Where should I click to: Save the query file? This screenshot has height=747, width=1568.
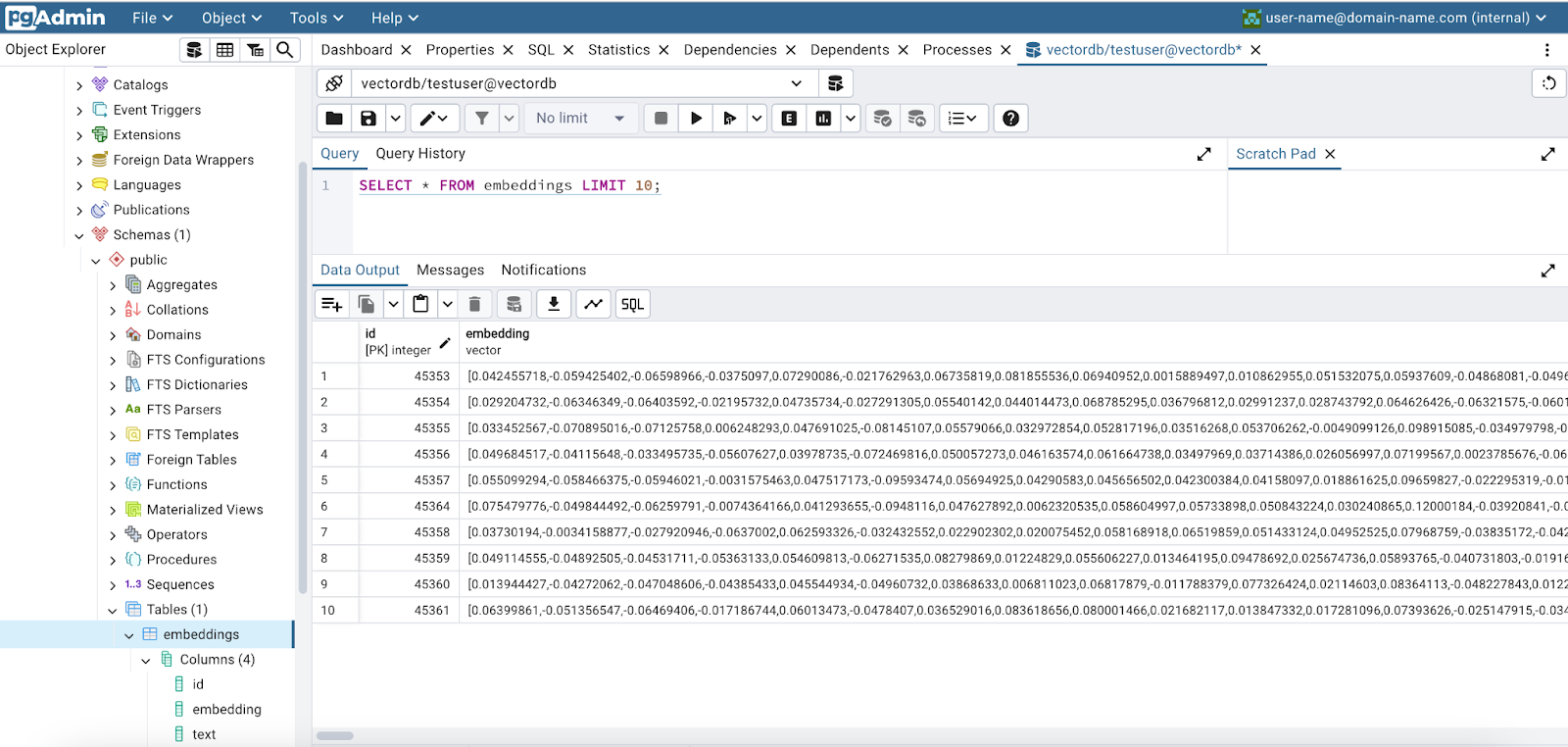coord(368,119)
